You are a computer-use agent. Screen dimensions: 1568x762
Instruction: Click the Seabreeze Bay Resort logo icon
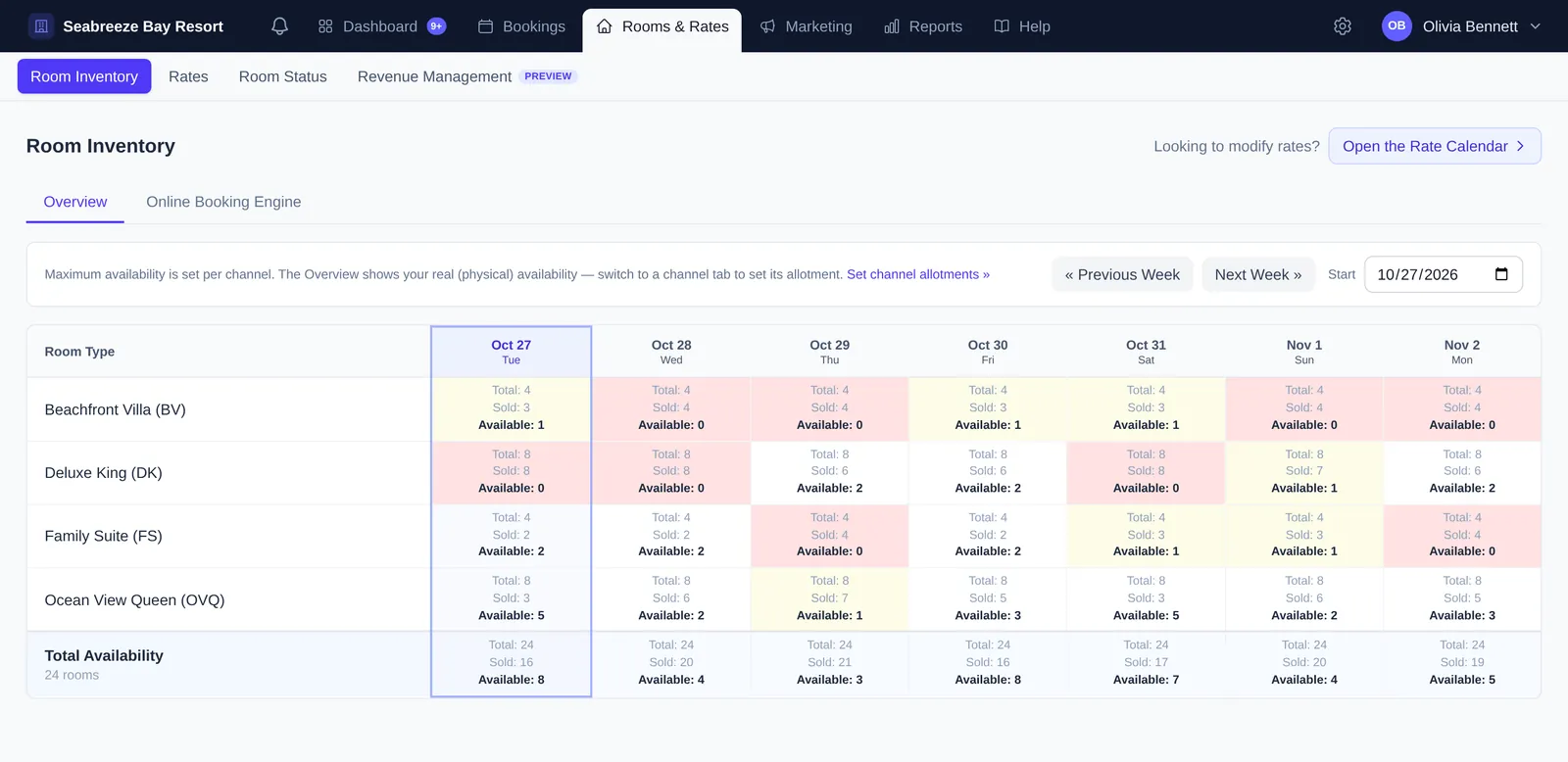point(41,26)
